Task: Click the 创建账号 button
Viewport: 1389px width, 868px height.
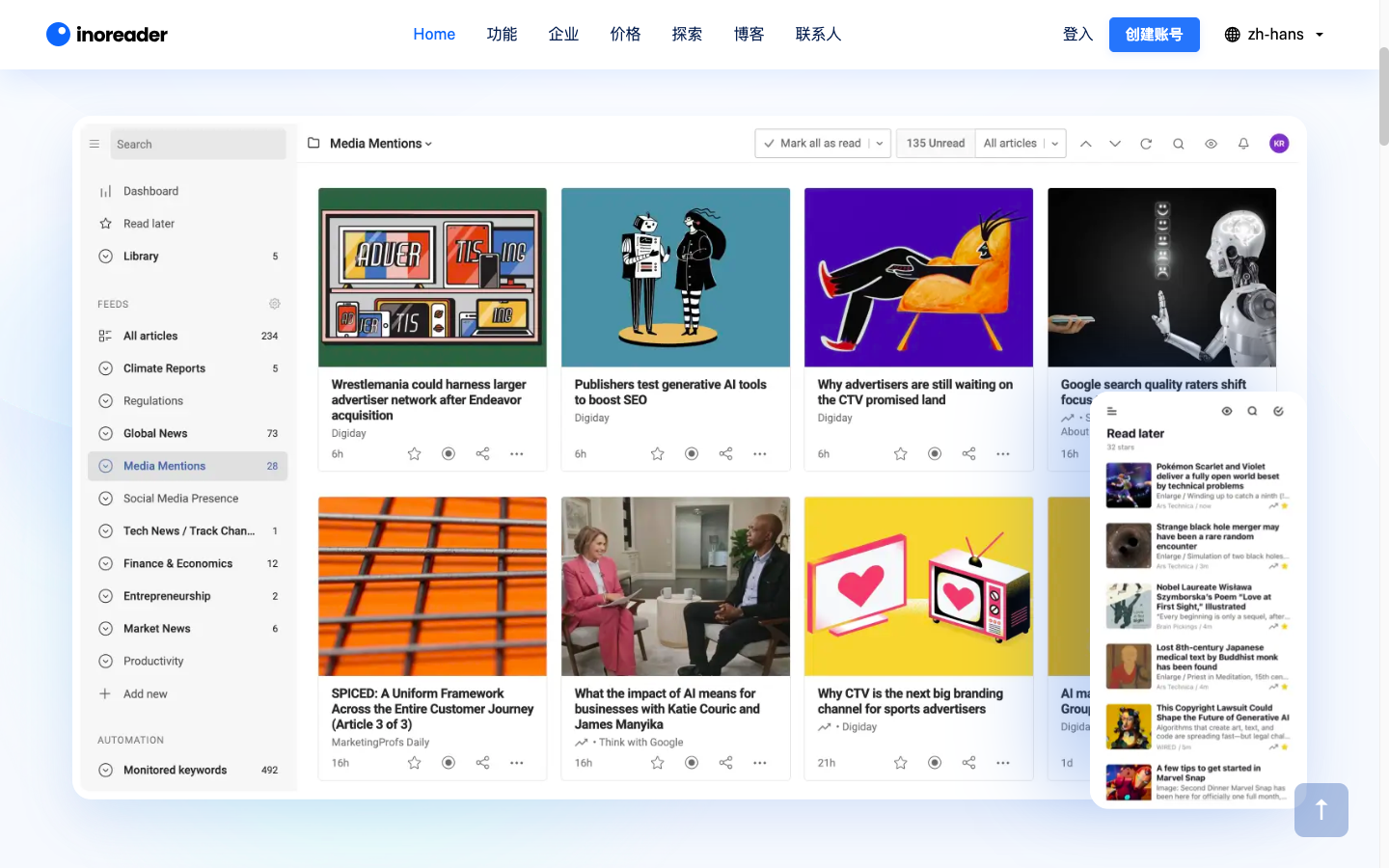Action: pyautogui.click(x=1154, y=35)
